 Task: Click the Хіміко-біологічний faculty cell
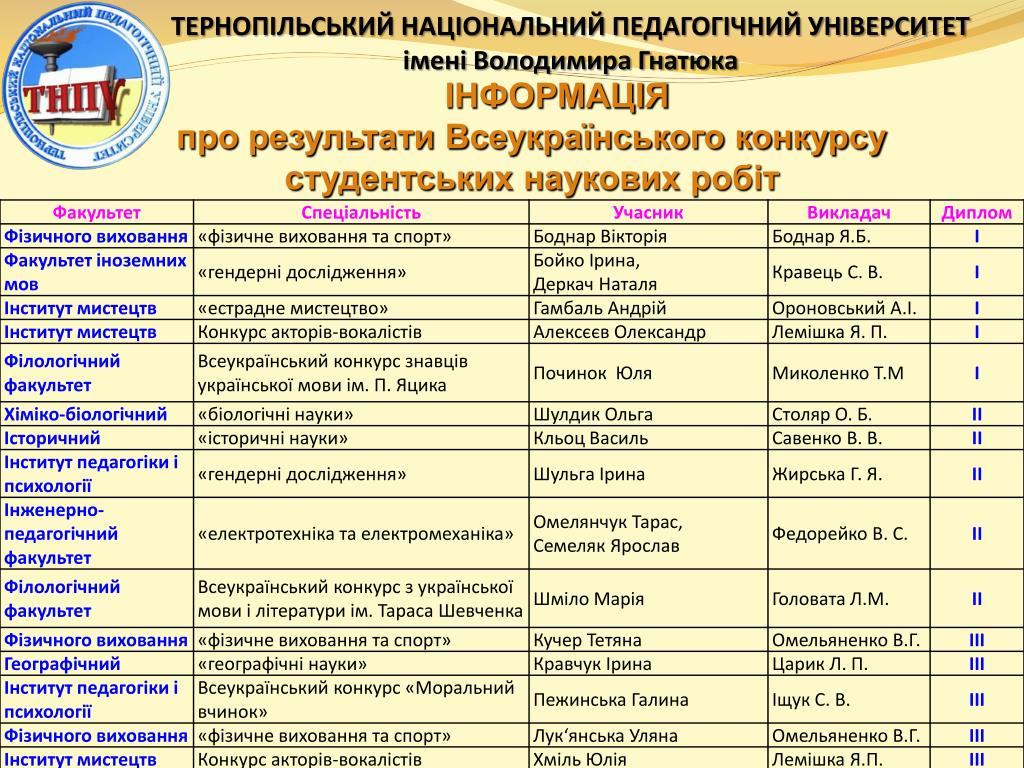coord(97,414)
